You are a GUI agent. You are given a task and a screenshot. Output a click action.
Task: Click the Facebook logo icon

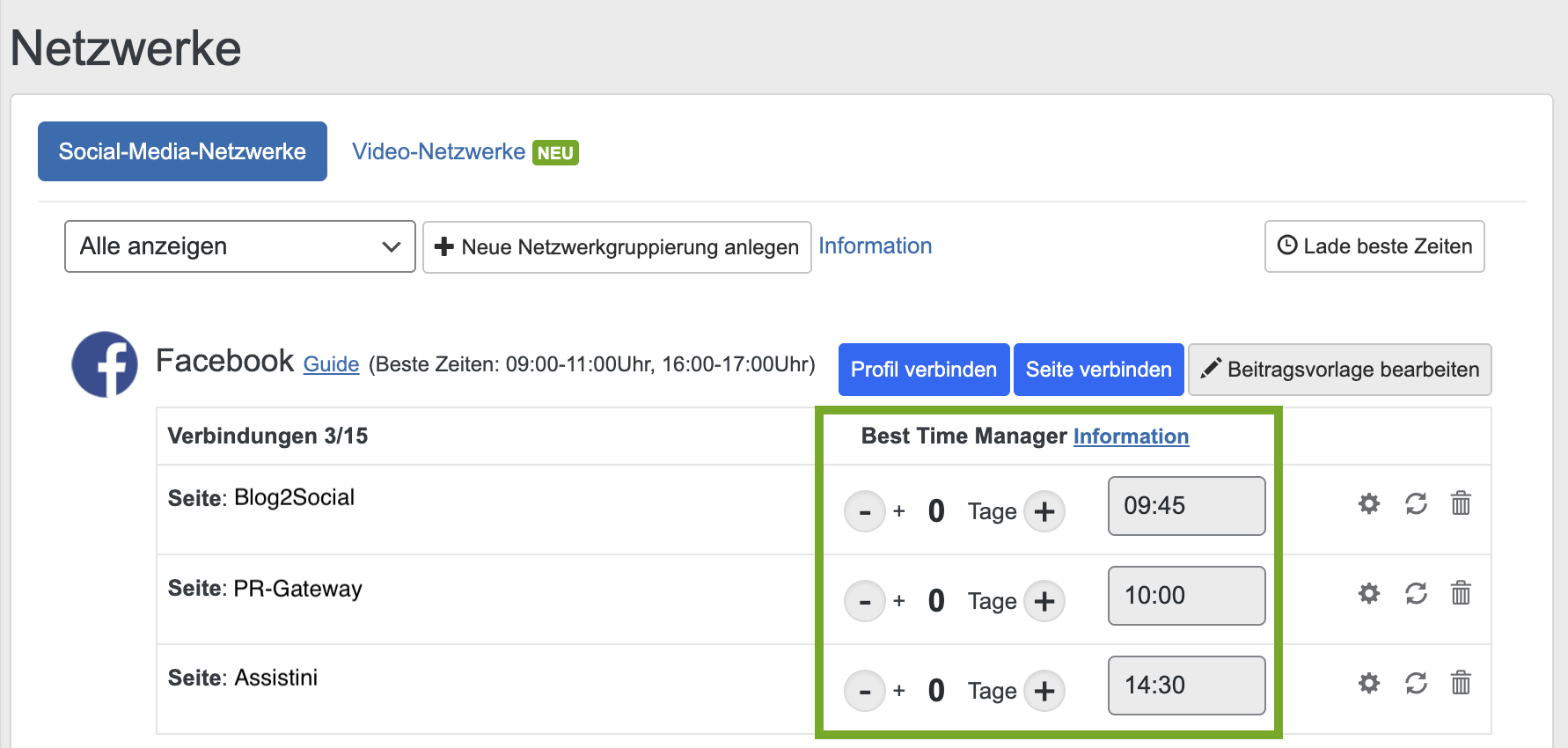[105, 364]
